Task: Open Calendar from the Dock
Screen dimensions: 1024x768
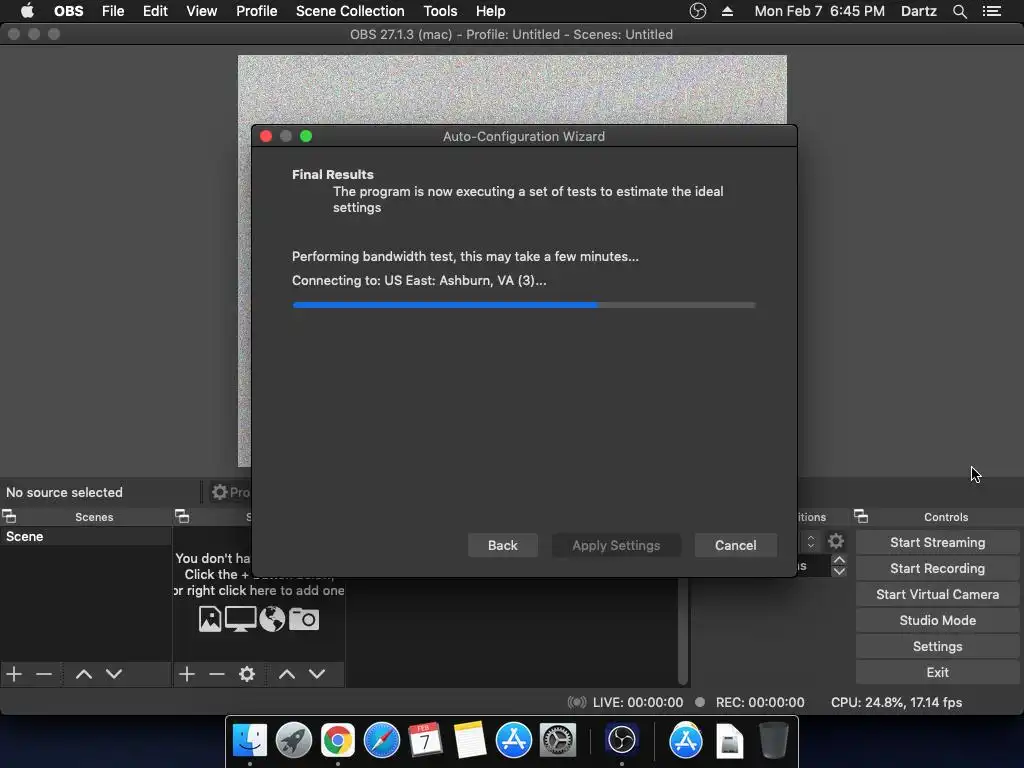Action: tap(425, 741)
